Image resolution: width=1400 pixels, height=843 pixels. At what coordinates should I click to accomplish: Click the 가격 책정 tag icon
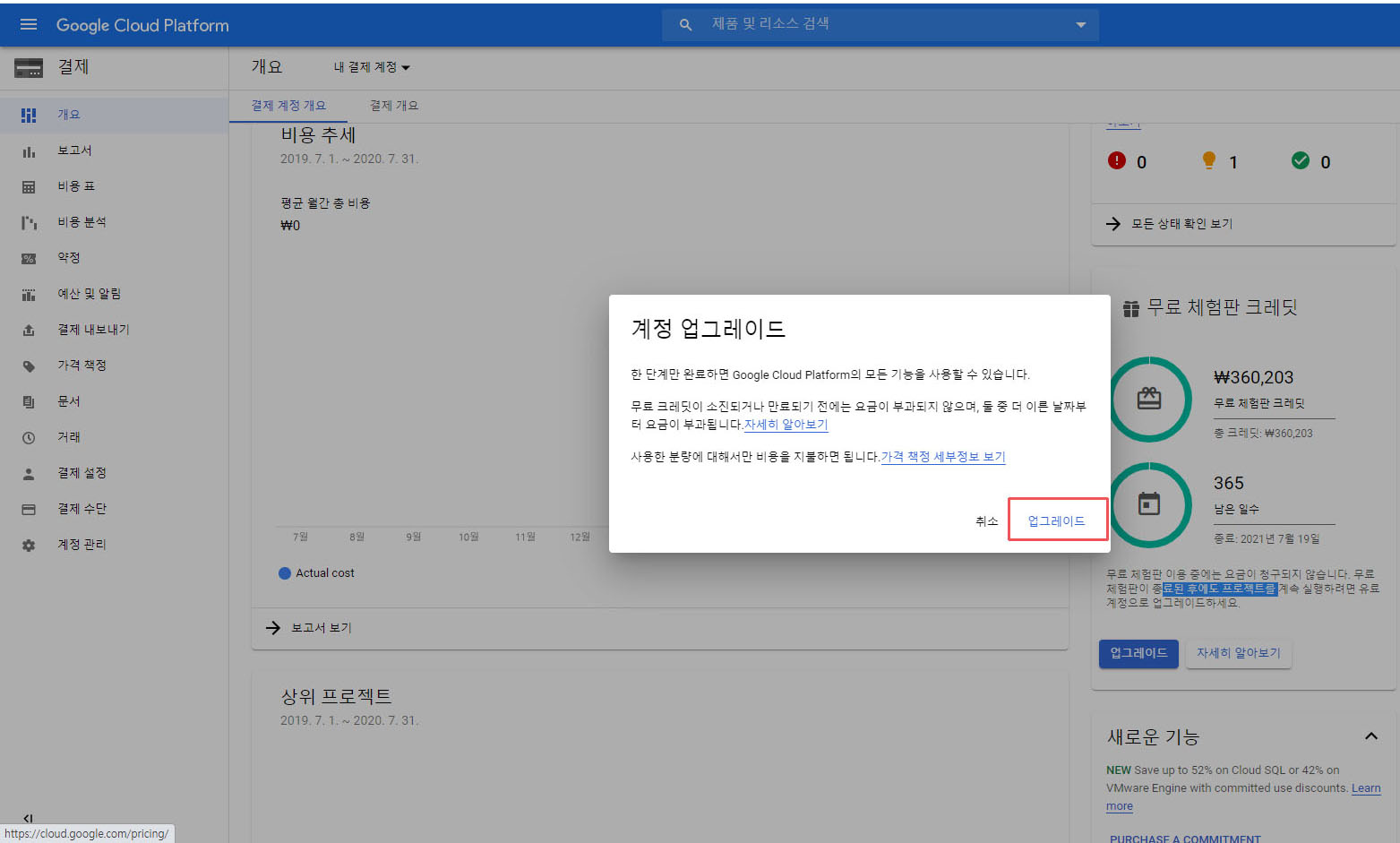click(29, 366)
